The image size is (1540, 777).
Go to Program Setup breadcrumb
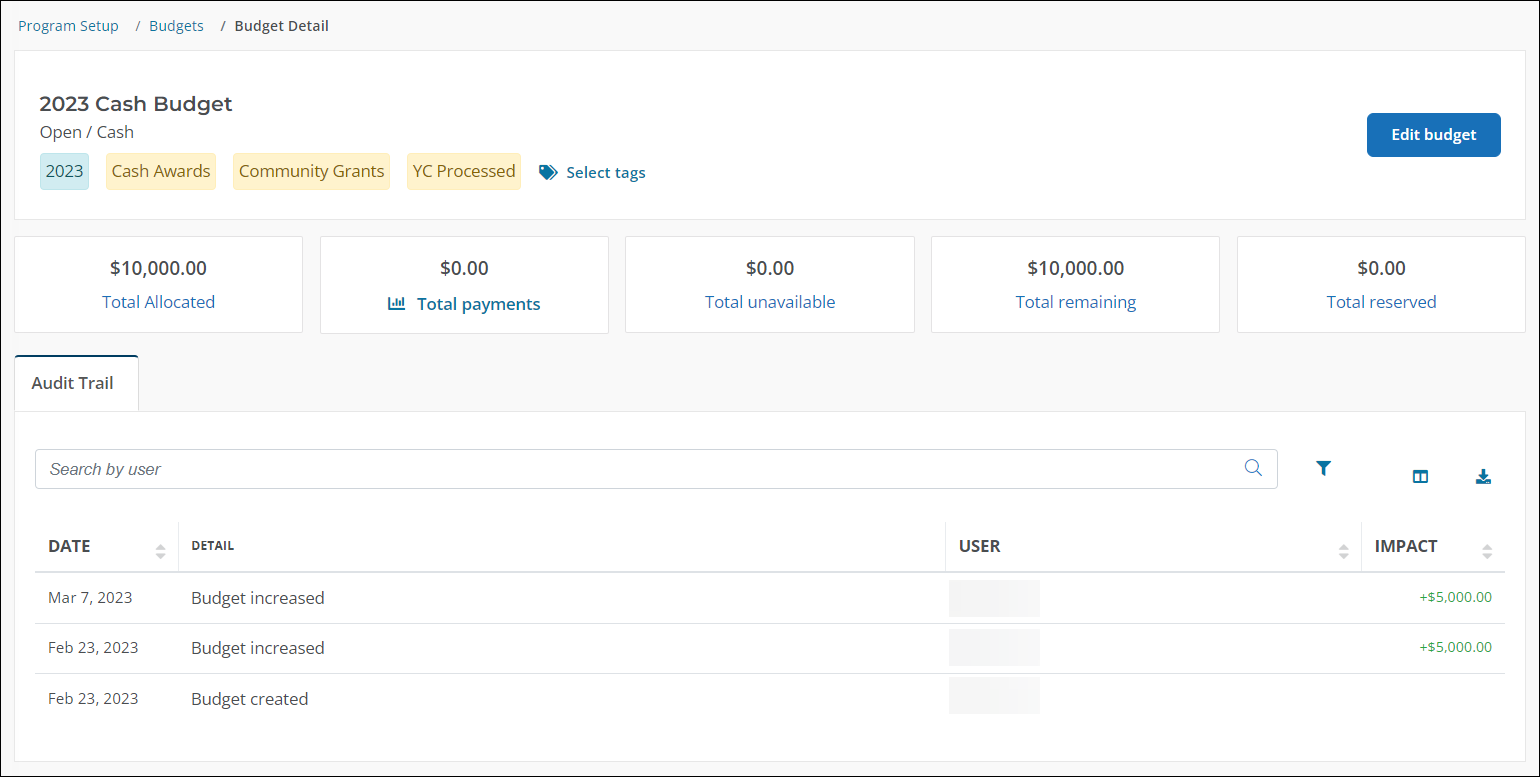(x=68, y=26)
